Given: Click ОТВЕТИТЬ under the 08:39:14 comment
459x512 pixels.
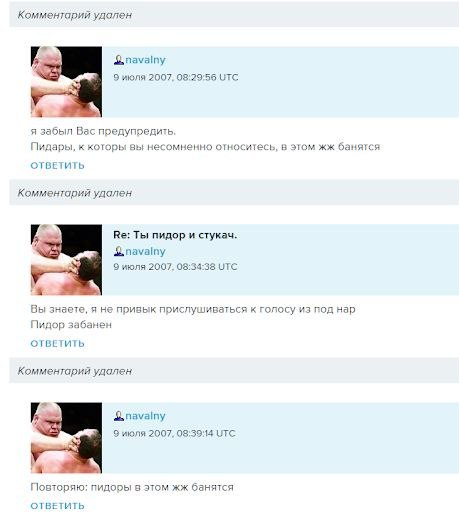Looking at the screenshot, I should coord(57,506).
